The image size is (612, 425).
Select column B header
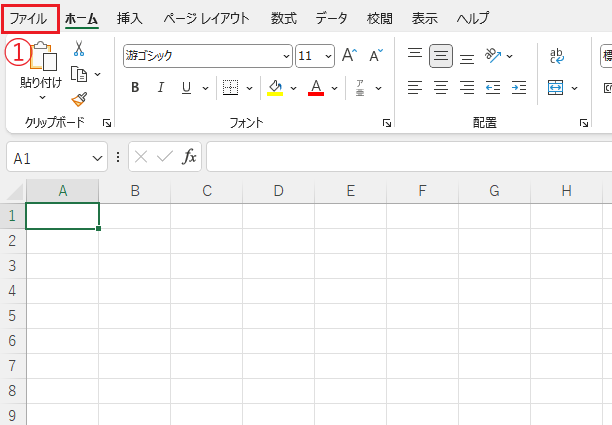(x=135, y=191)
